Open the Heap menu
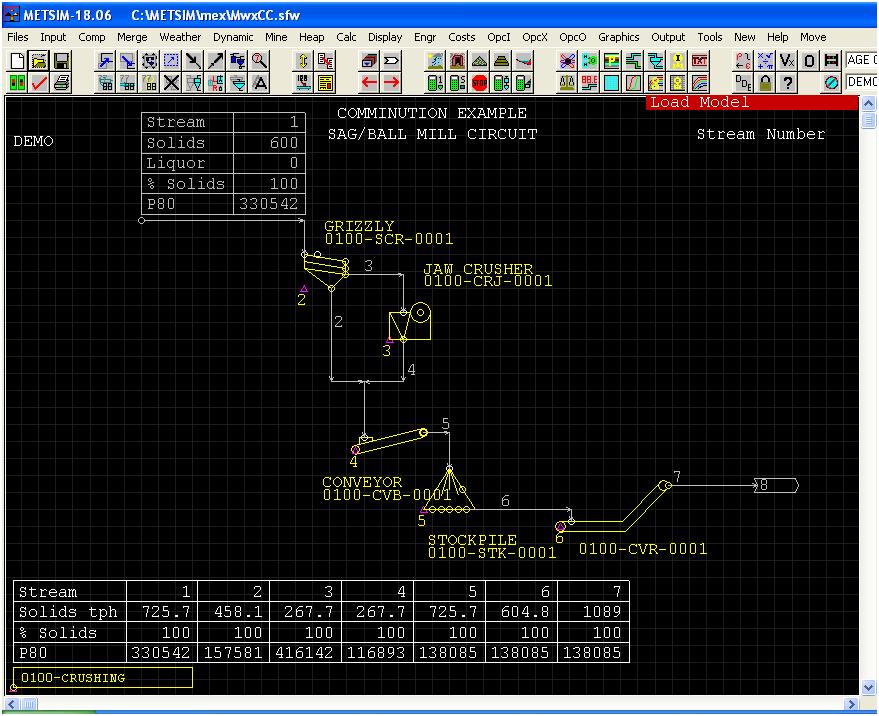The width and height of the screenshot is (879, 716). pos(312,37)
